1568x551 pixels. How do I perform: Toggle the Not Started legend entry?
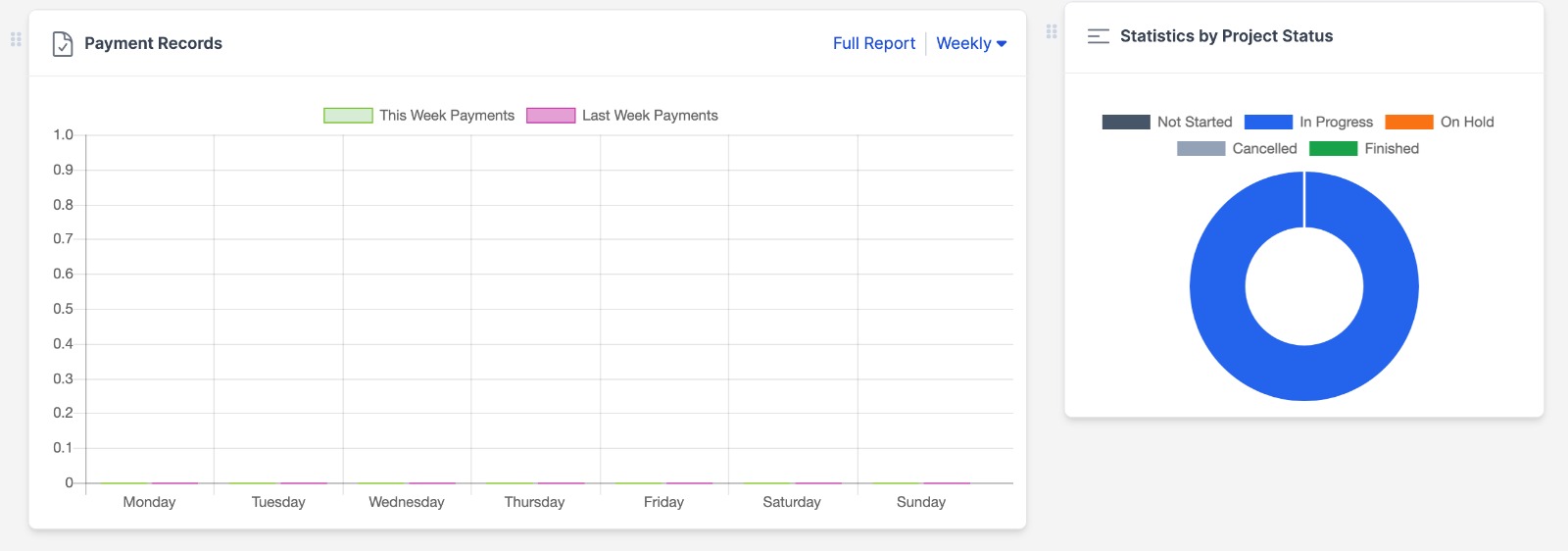click(x=1167, y=123)
